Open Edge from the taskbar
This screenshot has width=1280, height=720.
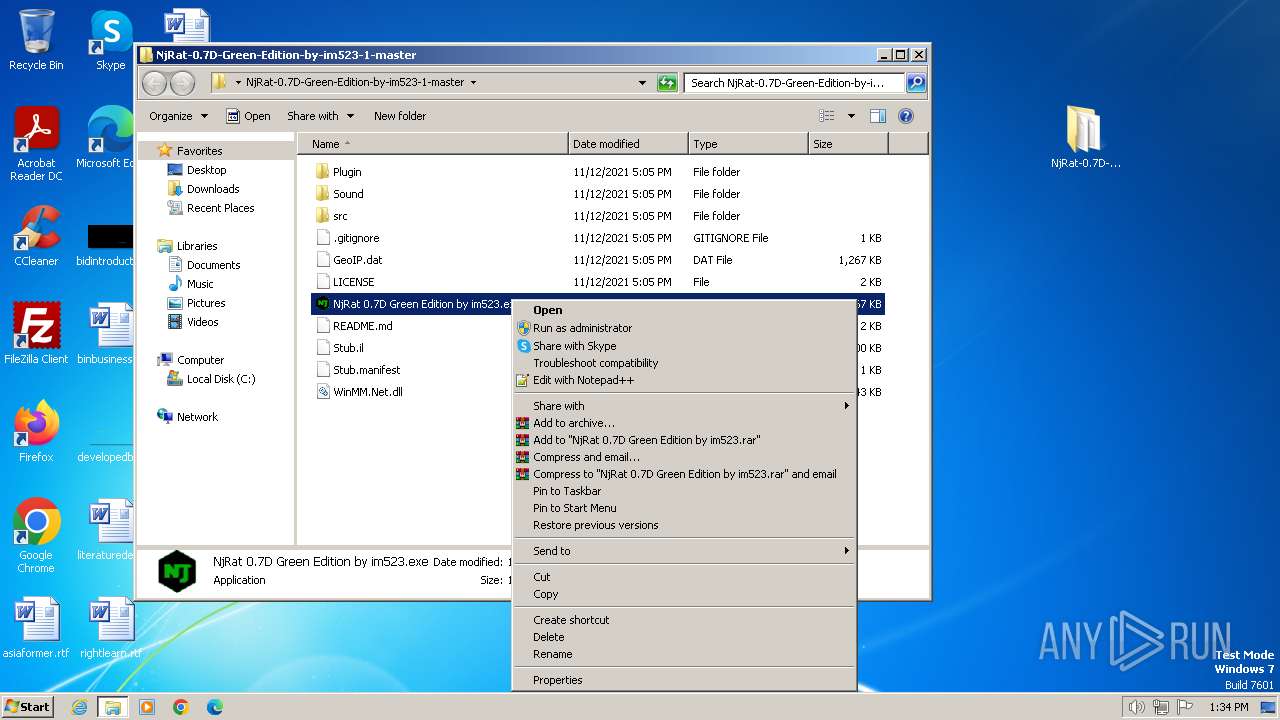point(215,707)
